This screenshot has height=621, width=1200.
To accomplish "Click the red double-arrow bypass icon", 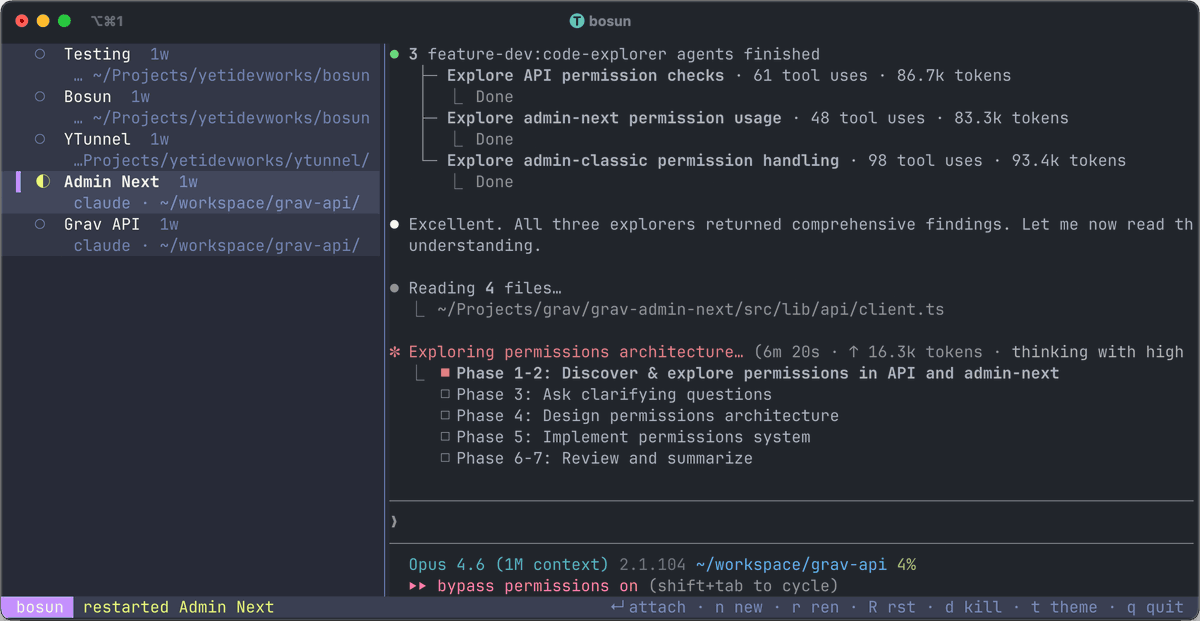I will (x=418, y=586).
